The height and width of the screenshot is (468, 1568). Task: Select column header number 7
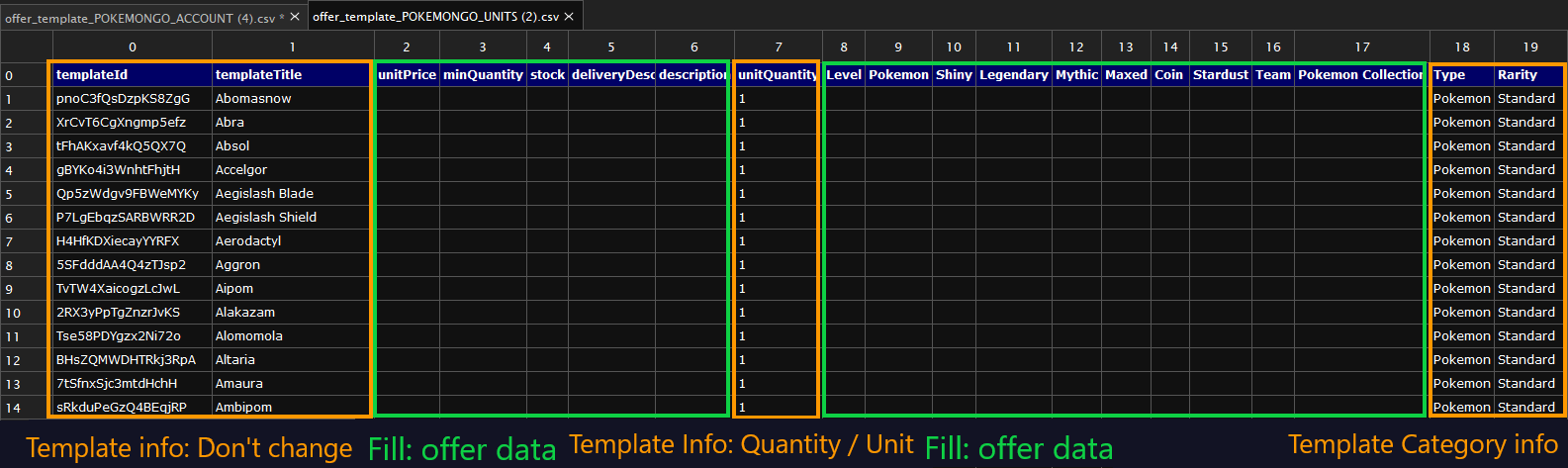[x=779, y=47]
